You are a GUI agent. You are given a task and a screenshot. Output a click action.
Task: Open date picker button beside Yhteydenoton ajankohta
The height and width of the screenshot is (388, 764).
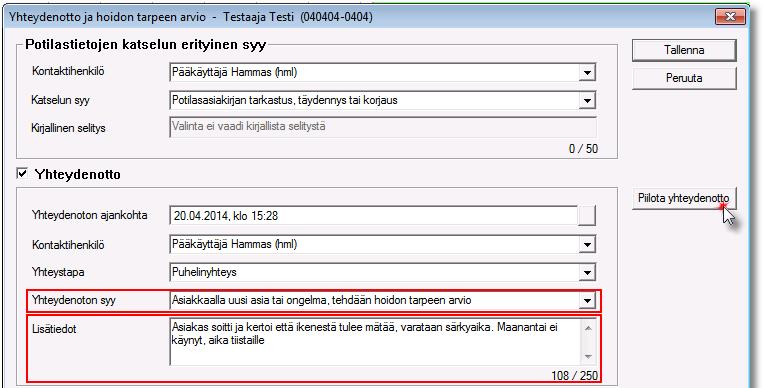(x=587, y=215)
